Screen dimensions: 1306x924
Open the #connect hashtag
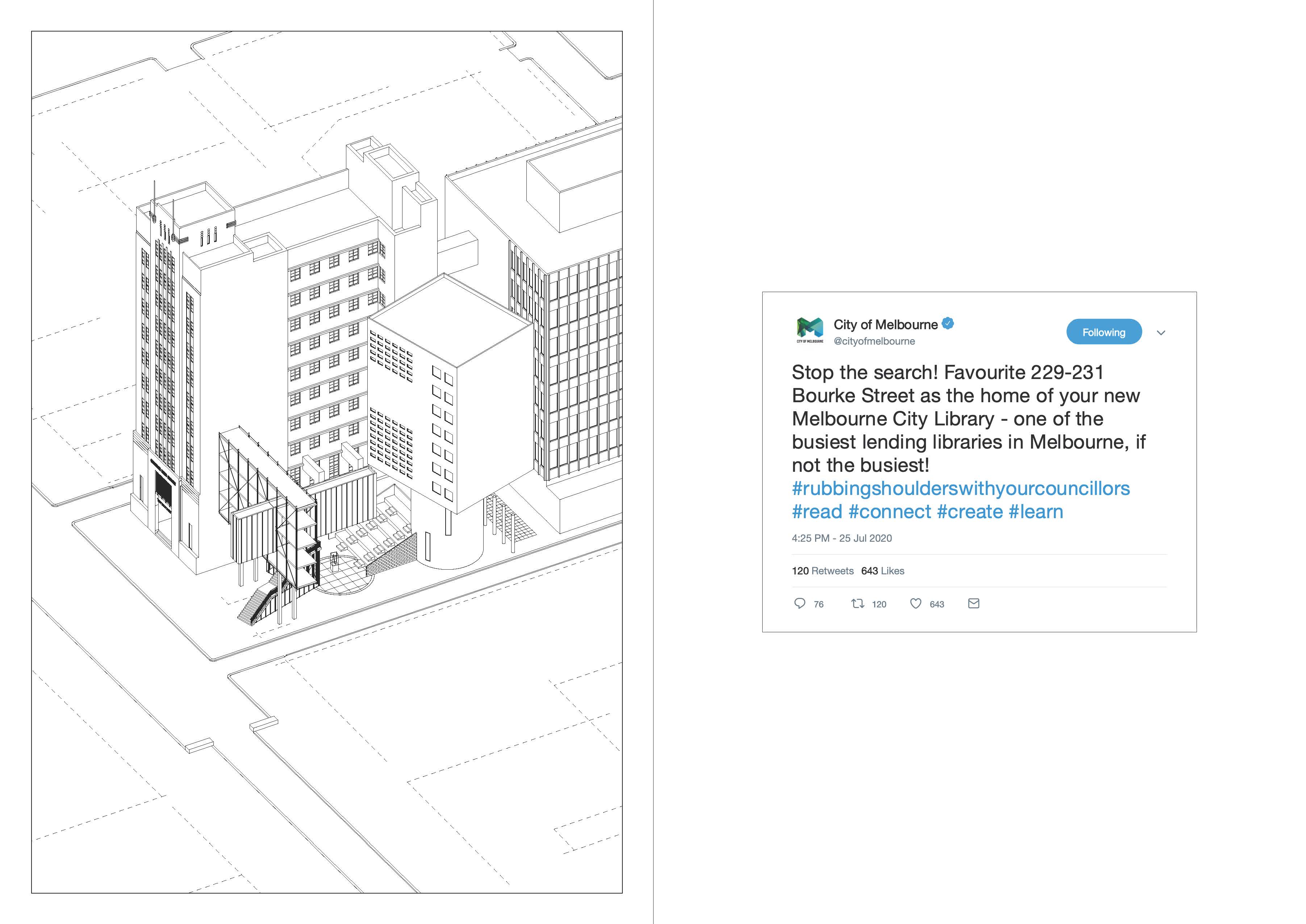click(x=890, y=512)
